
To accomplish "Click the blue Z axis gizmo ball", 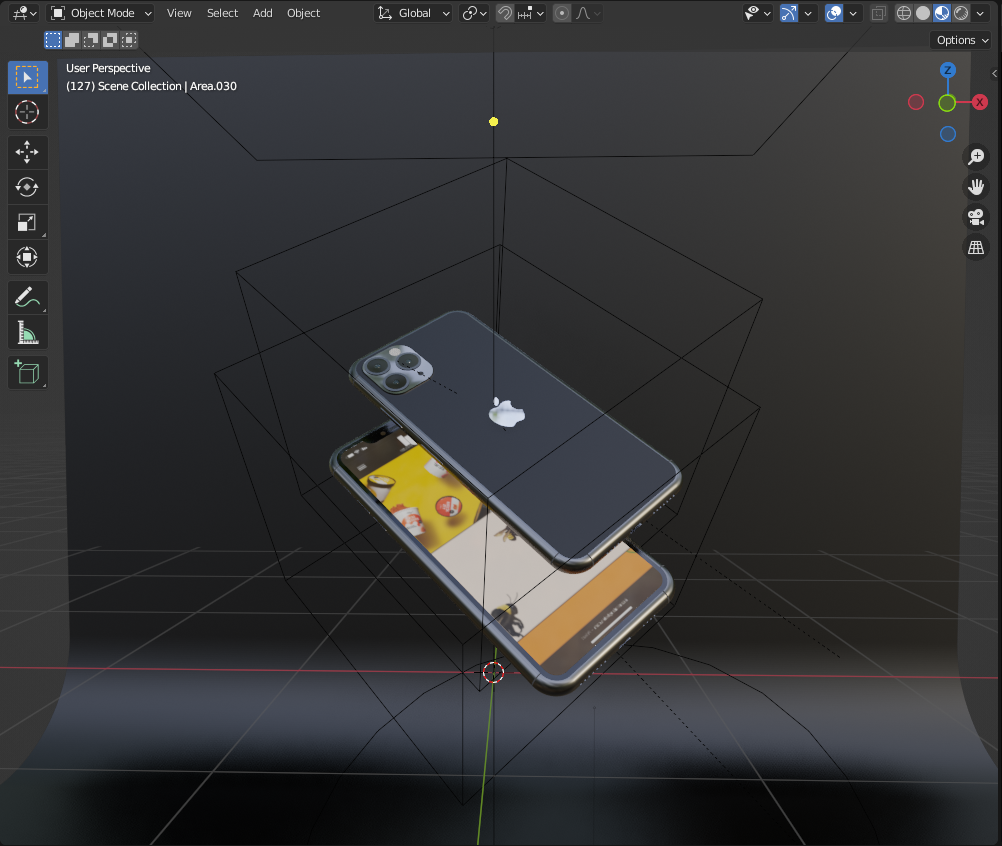I will coord(948,70).
